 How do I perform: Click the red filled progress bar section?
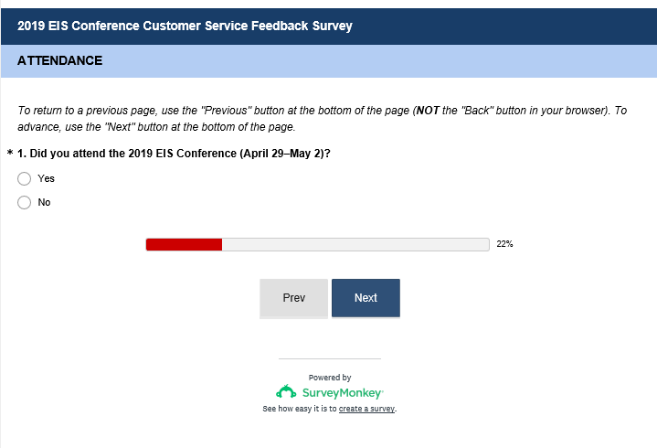(183, 244)
